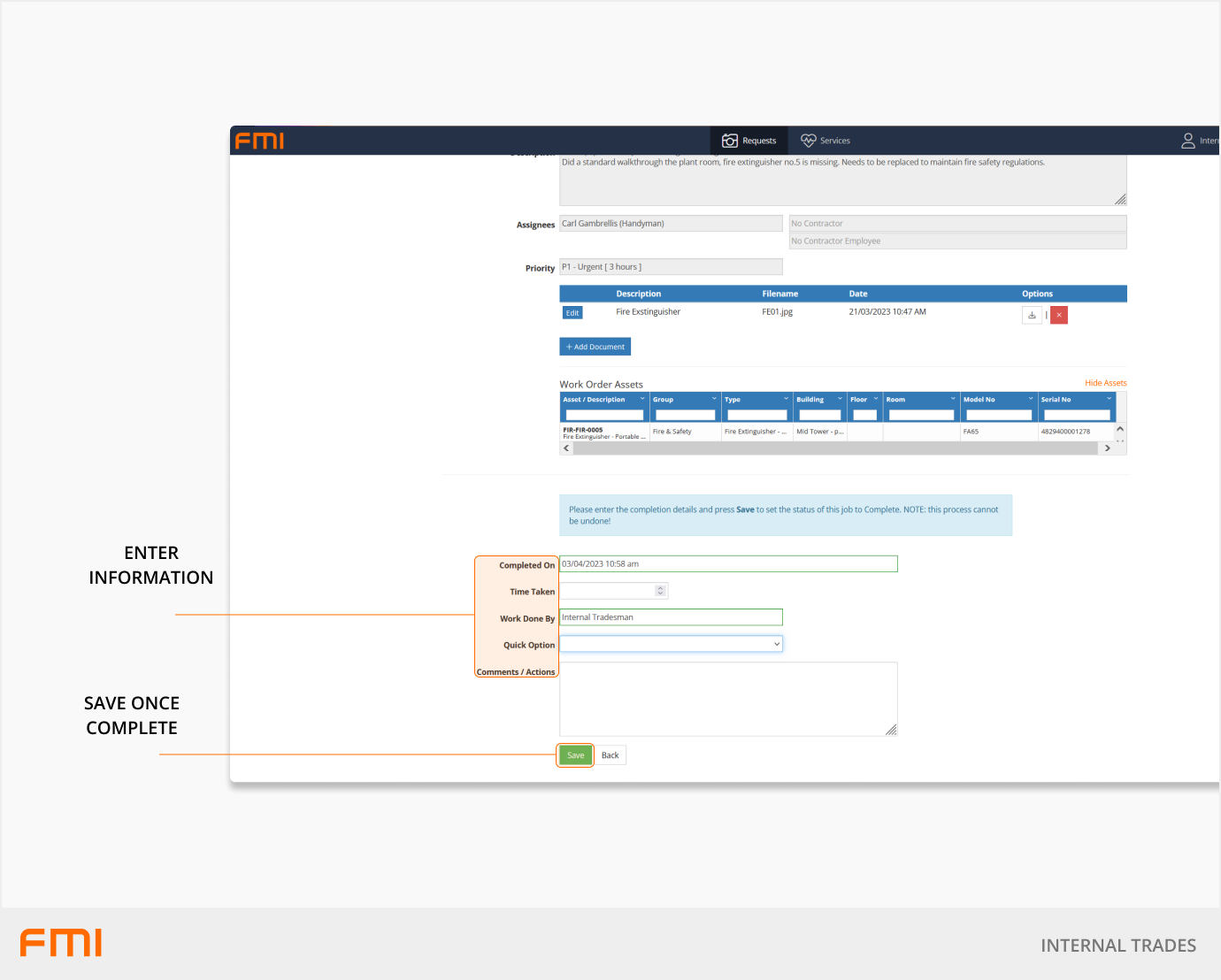1221x980 pixels.
Task: Click the Back button
Action: click(x=610, y=755)
